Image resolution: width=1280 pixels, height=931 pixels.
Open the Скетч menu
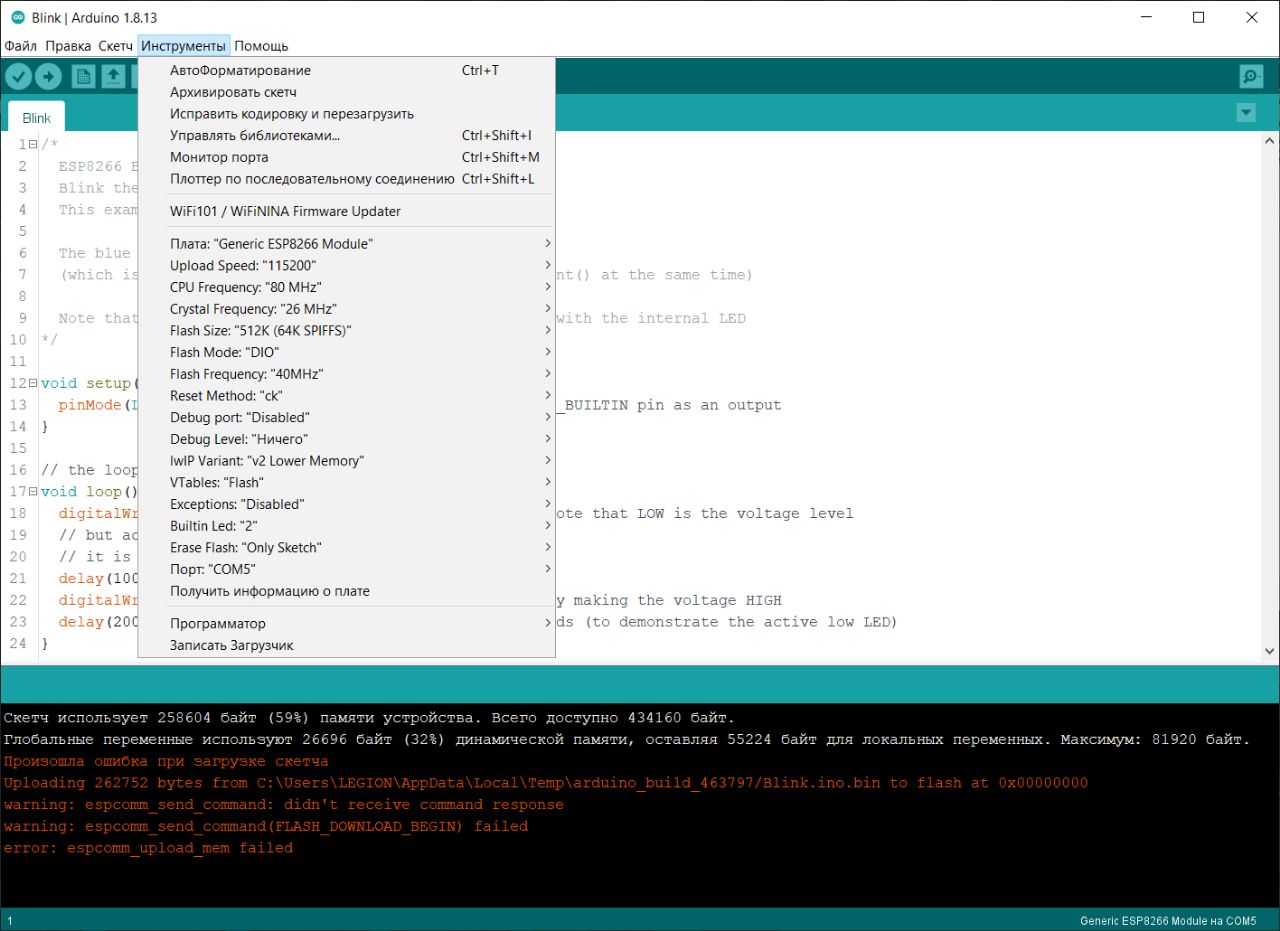tap(116, 46)
